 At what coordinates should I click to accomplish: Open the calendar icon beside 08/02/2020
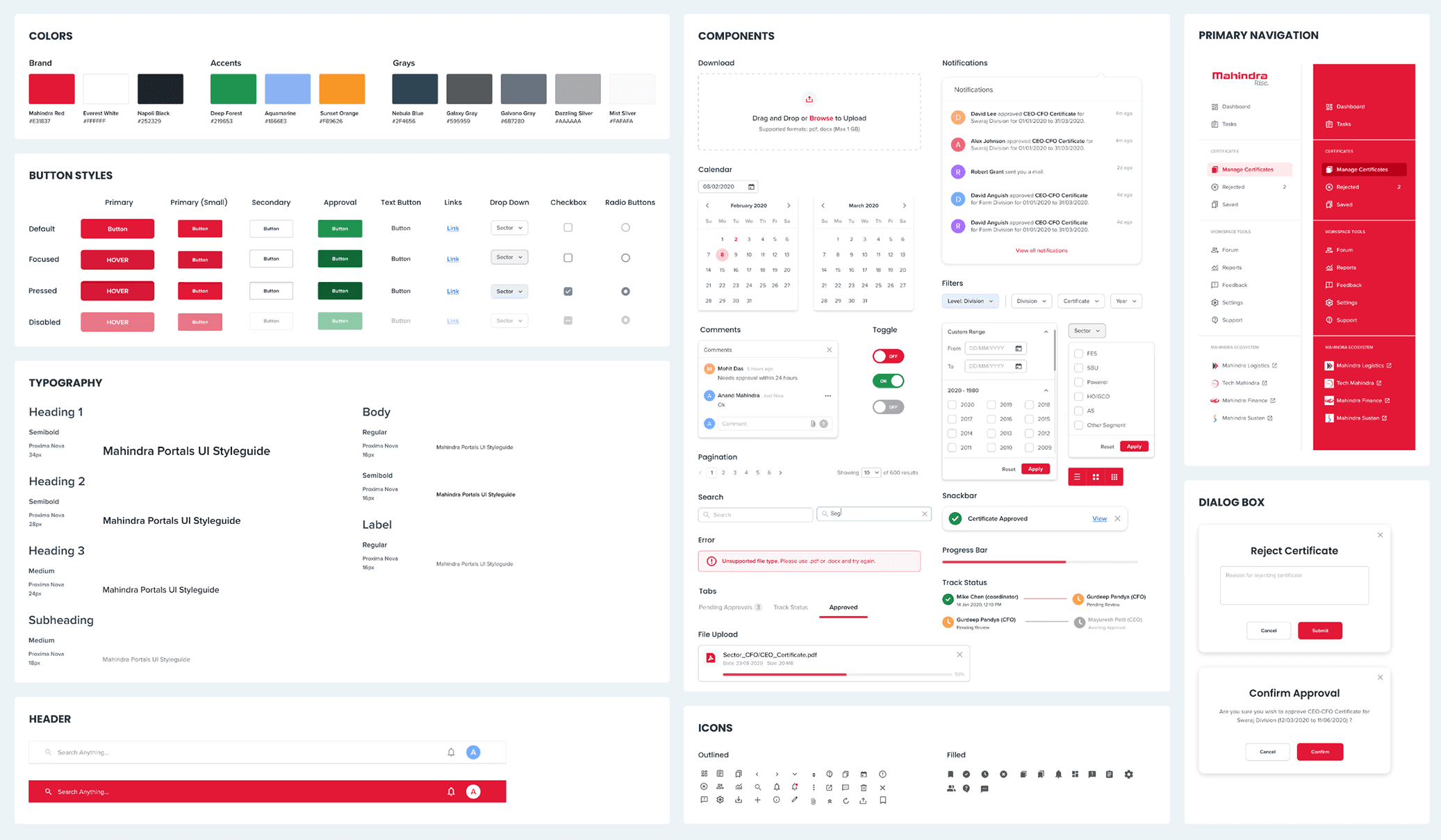click(751, 187)
